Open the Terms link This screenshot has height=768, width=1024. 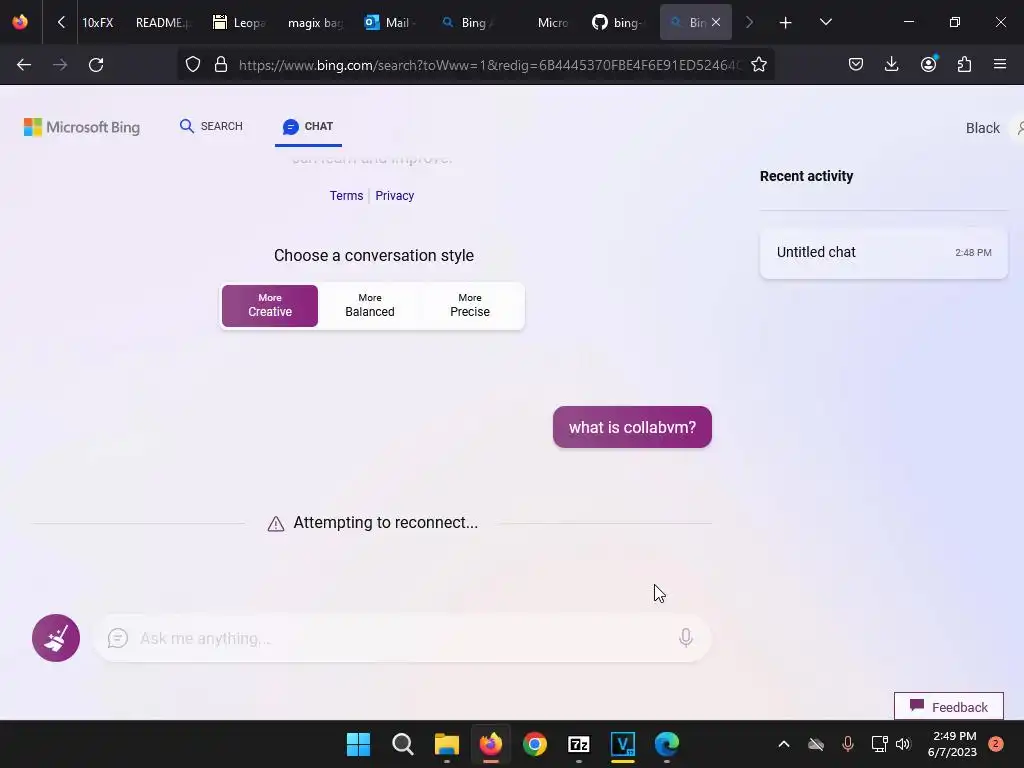pos(346,195)
